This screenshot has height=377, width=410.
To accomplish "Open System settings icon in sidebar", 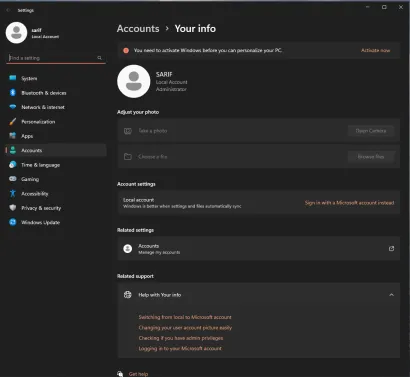I will click(x=13, y=78).
